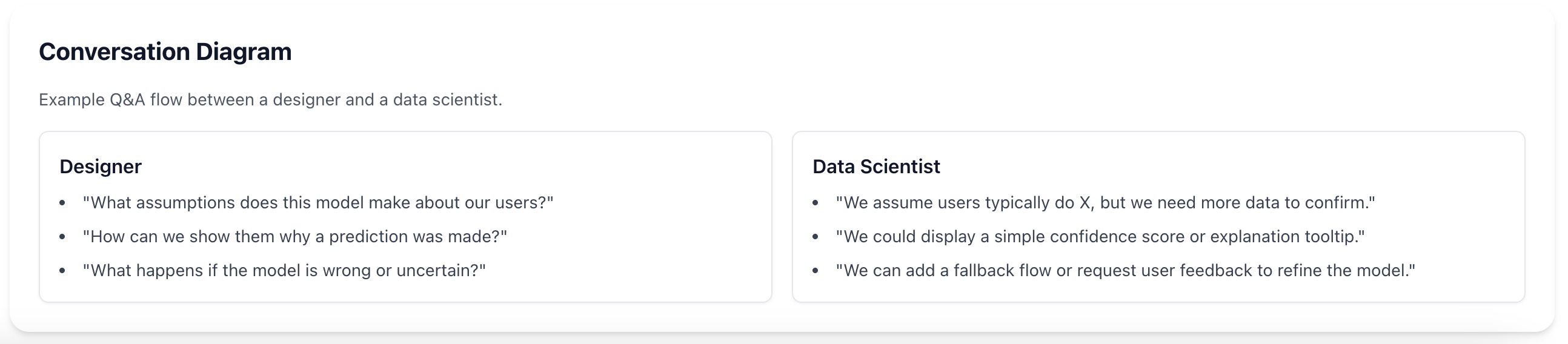Select the confidence score or tooltip answer
This screenshot has height=344, width=1568.
[1100, 237]
